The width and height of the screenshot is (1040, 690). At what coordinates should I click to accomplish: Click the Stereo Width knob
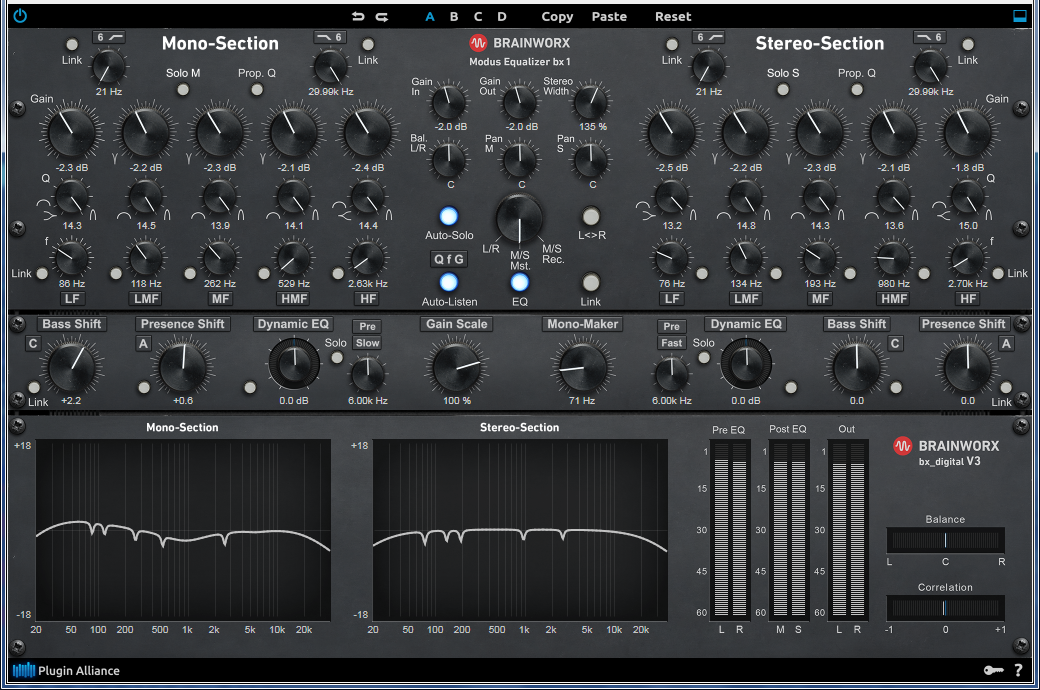pos(590,102)
